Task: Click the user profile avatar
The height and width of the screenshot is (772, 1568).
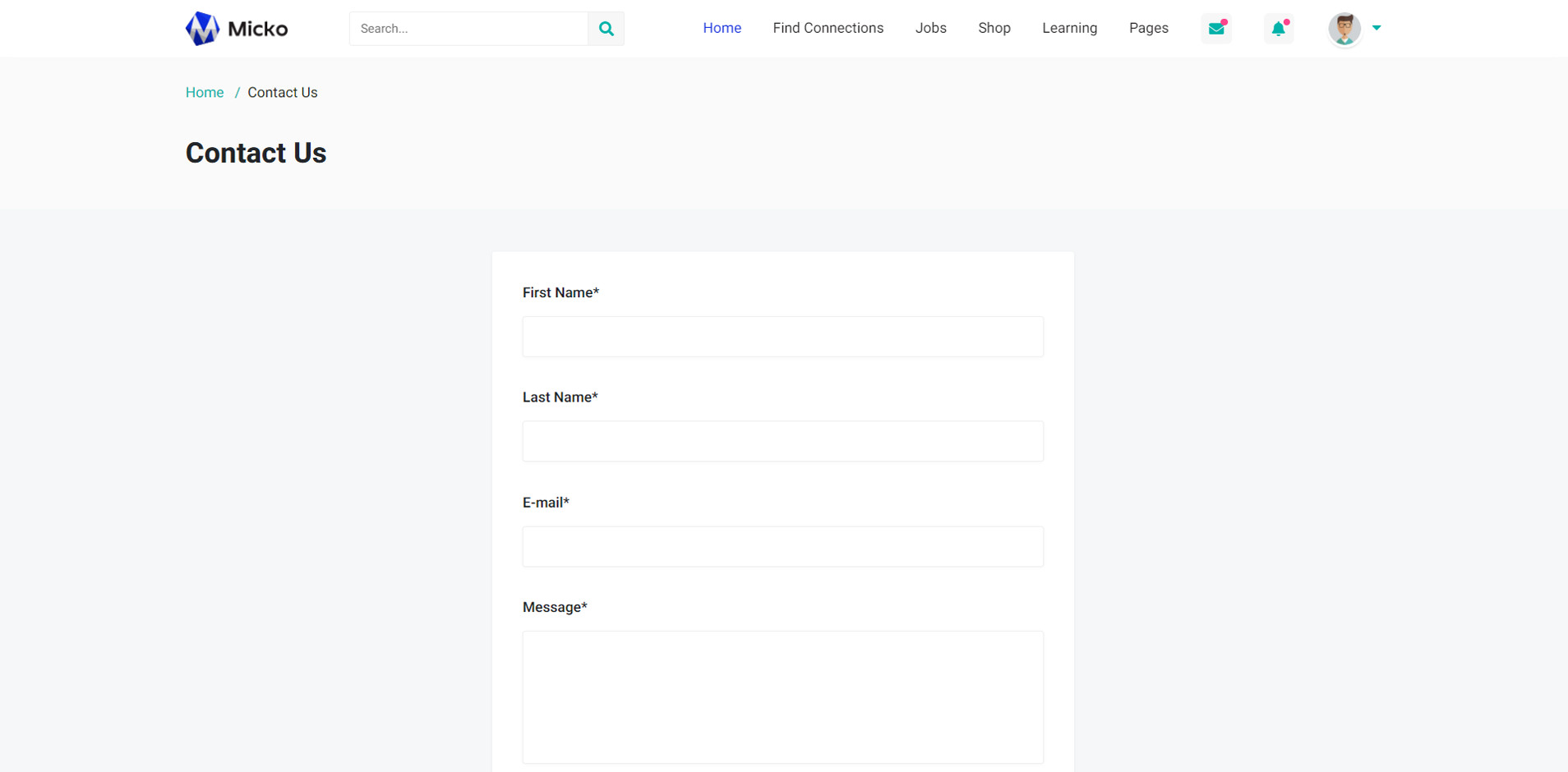Action: pyautogui.click(x=1344, y=29)
